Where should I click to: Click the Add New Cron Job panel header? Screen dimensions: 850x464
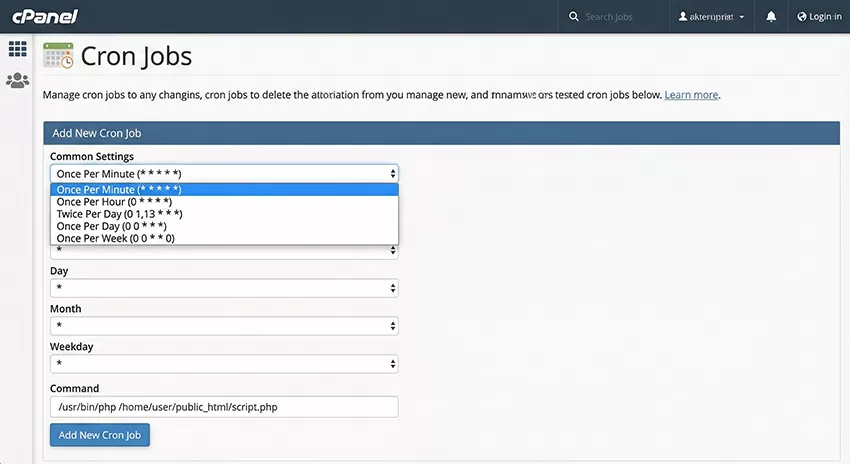point(441,133)
